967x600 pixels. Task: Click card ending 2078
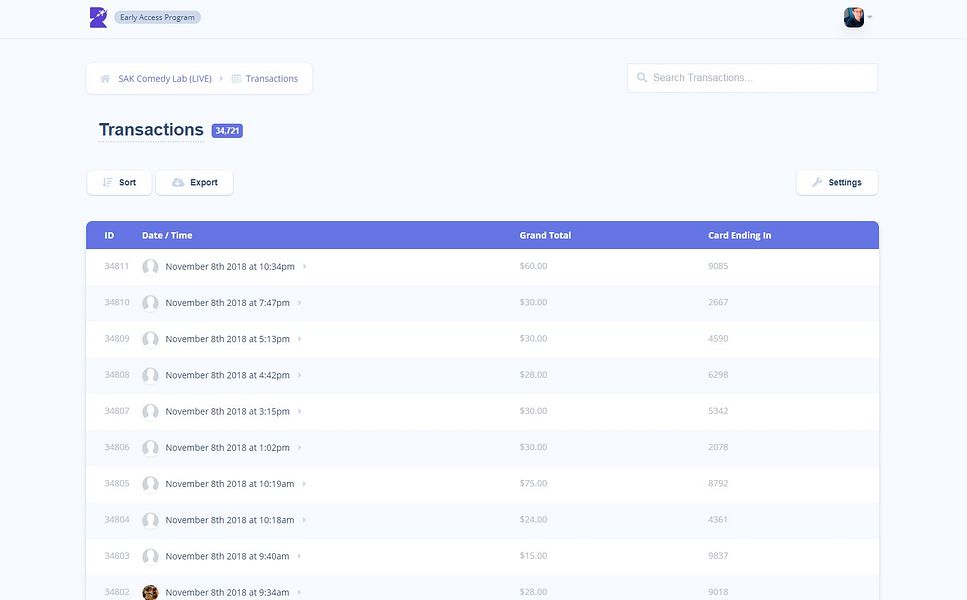point(718,447)
